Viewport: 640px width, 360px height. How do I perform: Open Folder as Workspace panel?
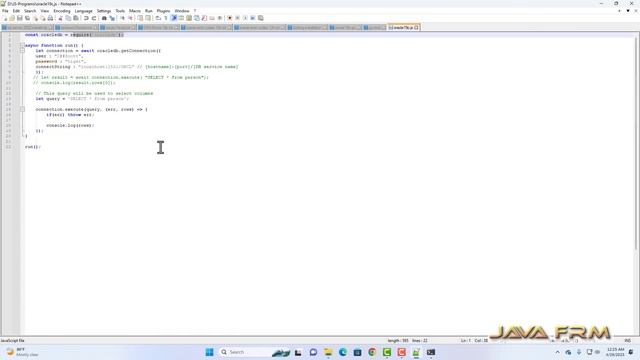212,18
